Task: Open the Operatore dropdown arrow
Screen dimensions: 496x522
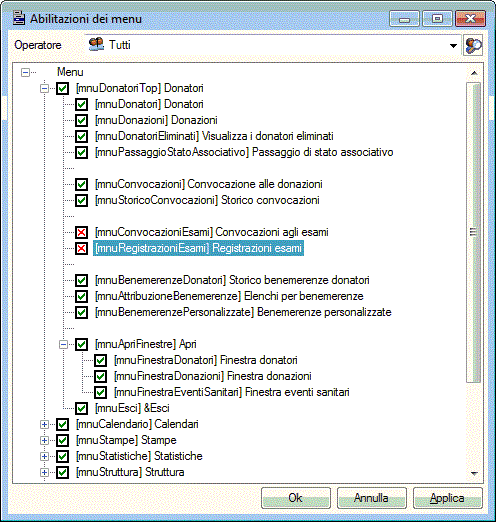Action: (x=453, y=45)
